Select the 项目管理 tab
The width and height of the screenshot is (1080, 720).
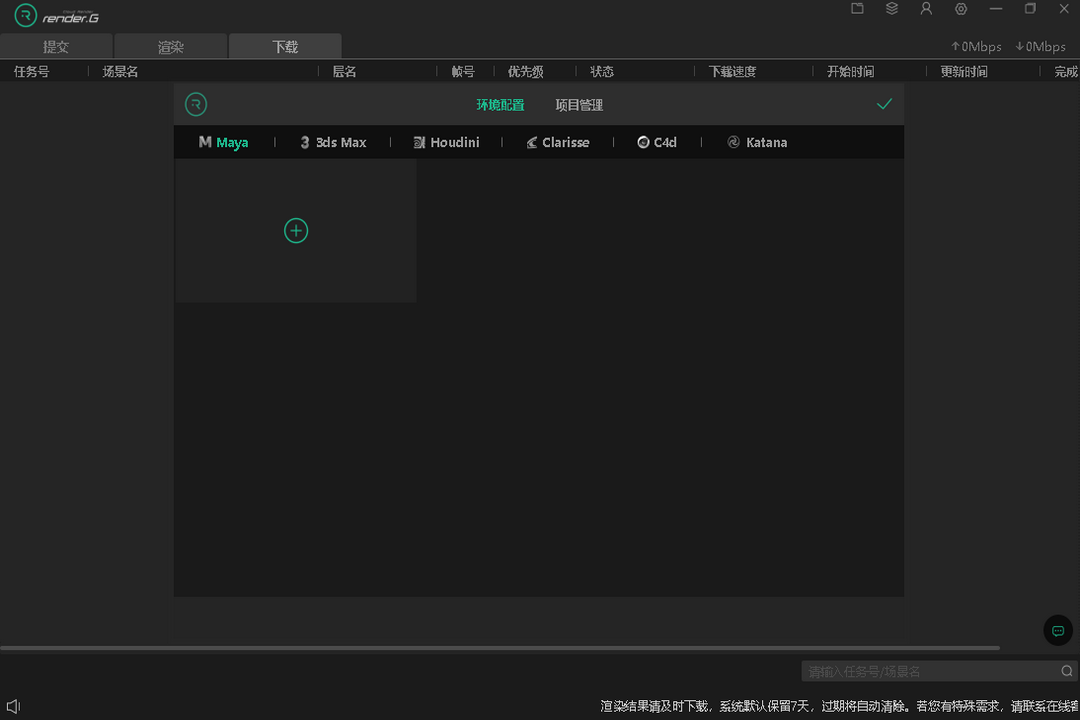579,105
